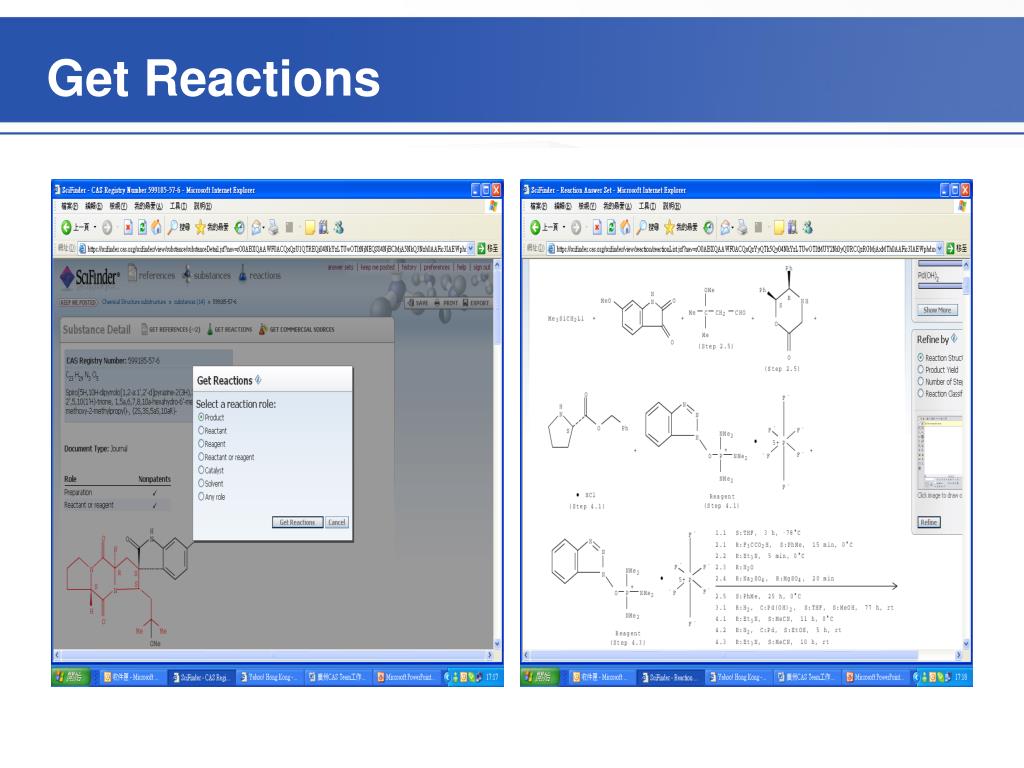This screenshot has height=768, width=1024.
Task: Open Back history dropdown arrow in CAS Registry window
Action: [x=95, y=227]
